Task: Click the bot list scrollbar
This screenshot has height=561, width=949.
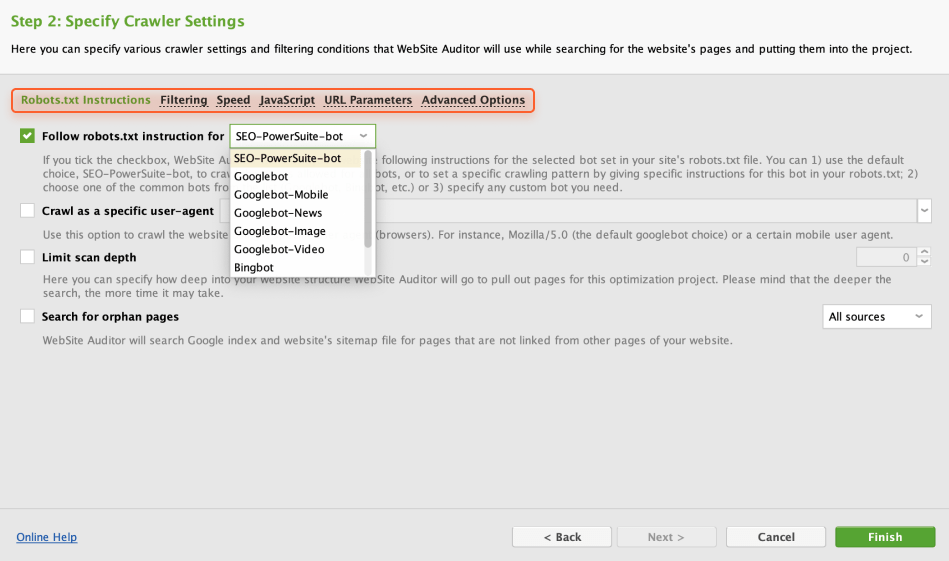Action: tap(367, 199)
